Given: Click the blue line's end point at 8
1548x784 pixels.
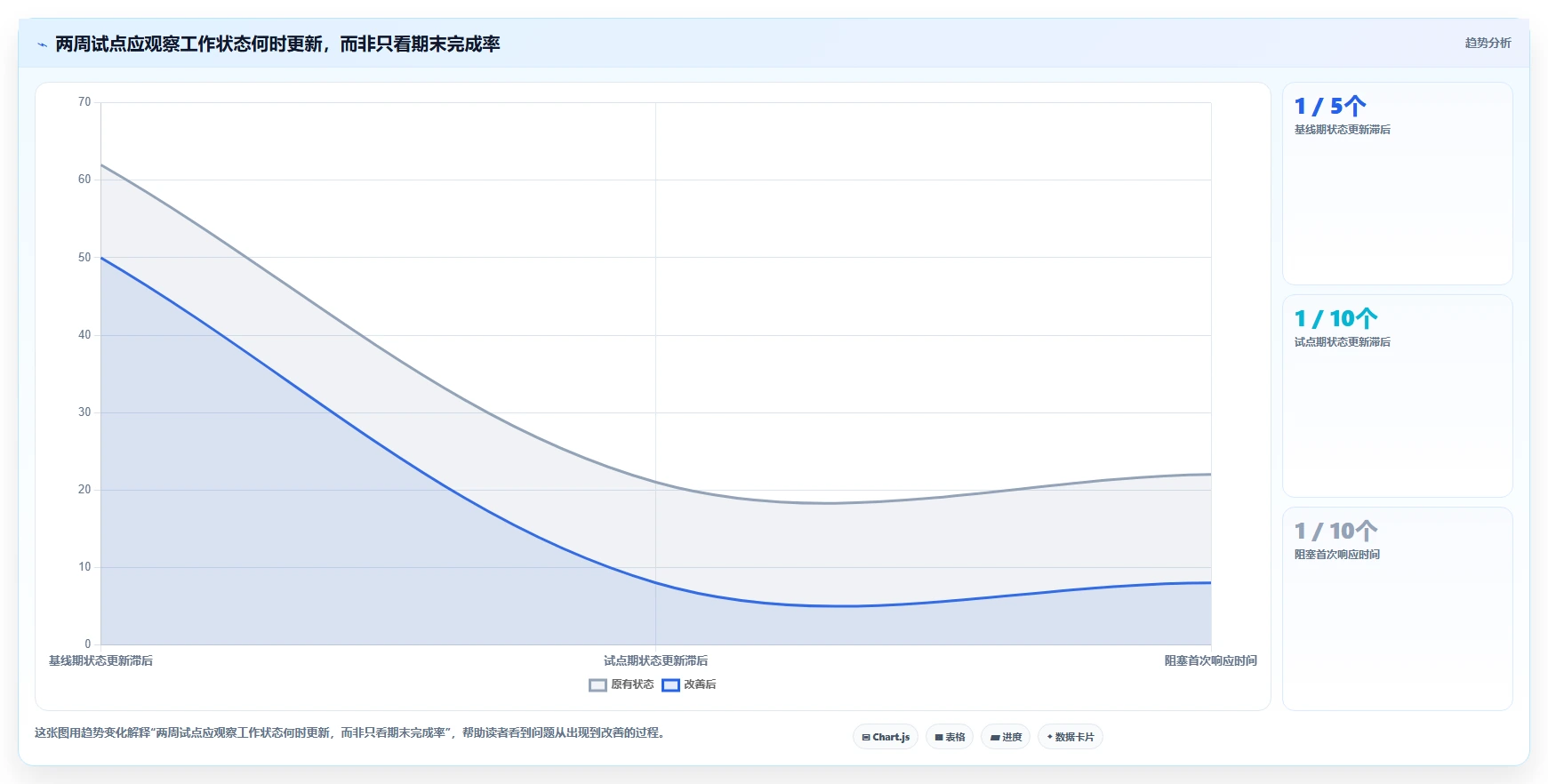Looking at the screenshot, I should (1210, 583).
